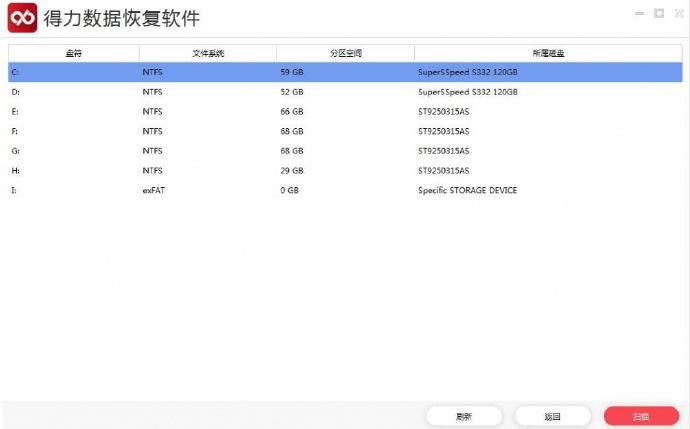Click SuperSSpeed S332 120GB in C: row
Viewport: 690px width, 429px height.
(x=468, y=72)
